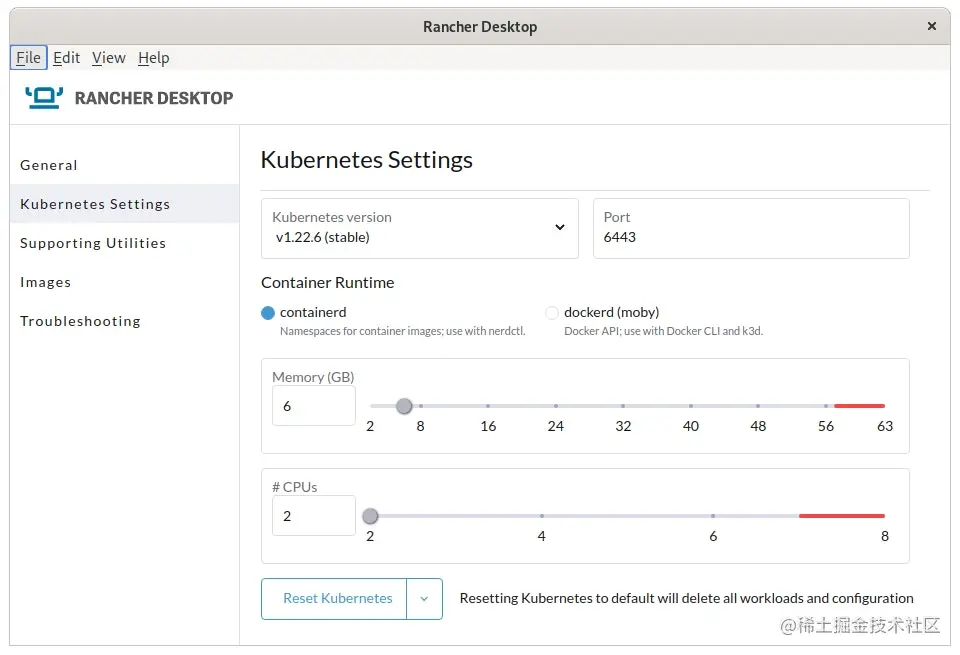This screenshot has height=655, width=960.
Task: Click the RANCHER DESKTOP header title
Action: tap(154, 98)
